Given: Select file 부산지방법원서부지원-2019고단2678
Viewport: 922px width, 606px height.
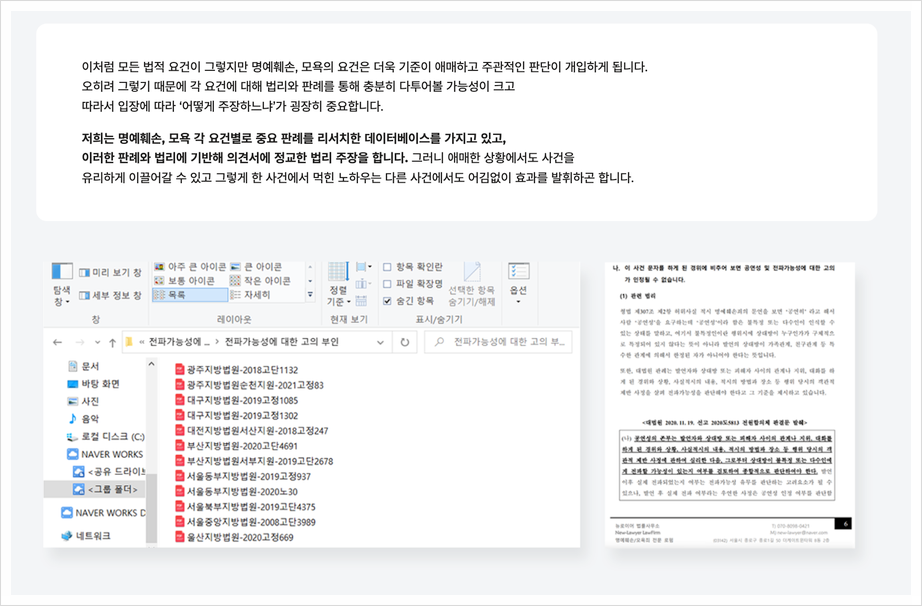Looking at the screenshot, I should (254, 461).
